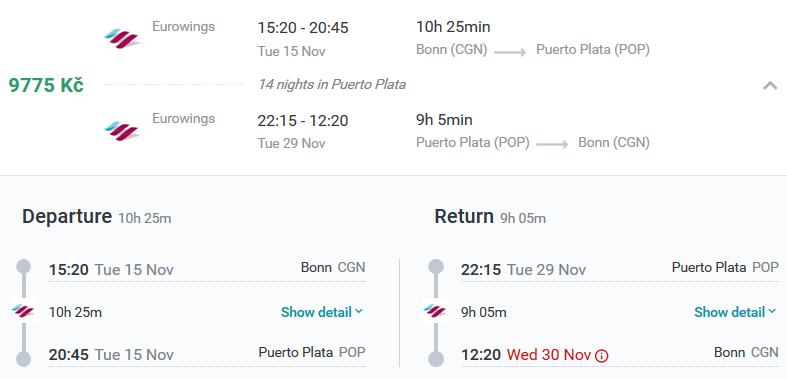This screenshot has height=379, width=787.
Task: Click Eurowings logo in Departure timeline
Action: (23, 311)
